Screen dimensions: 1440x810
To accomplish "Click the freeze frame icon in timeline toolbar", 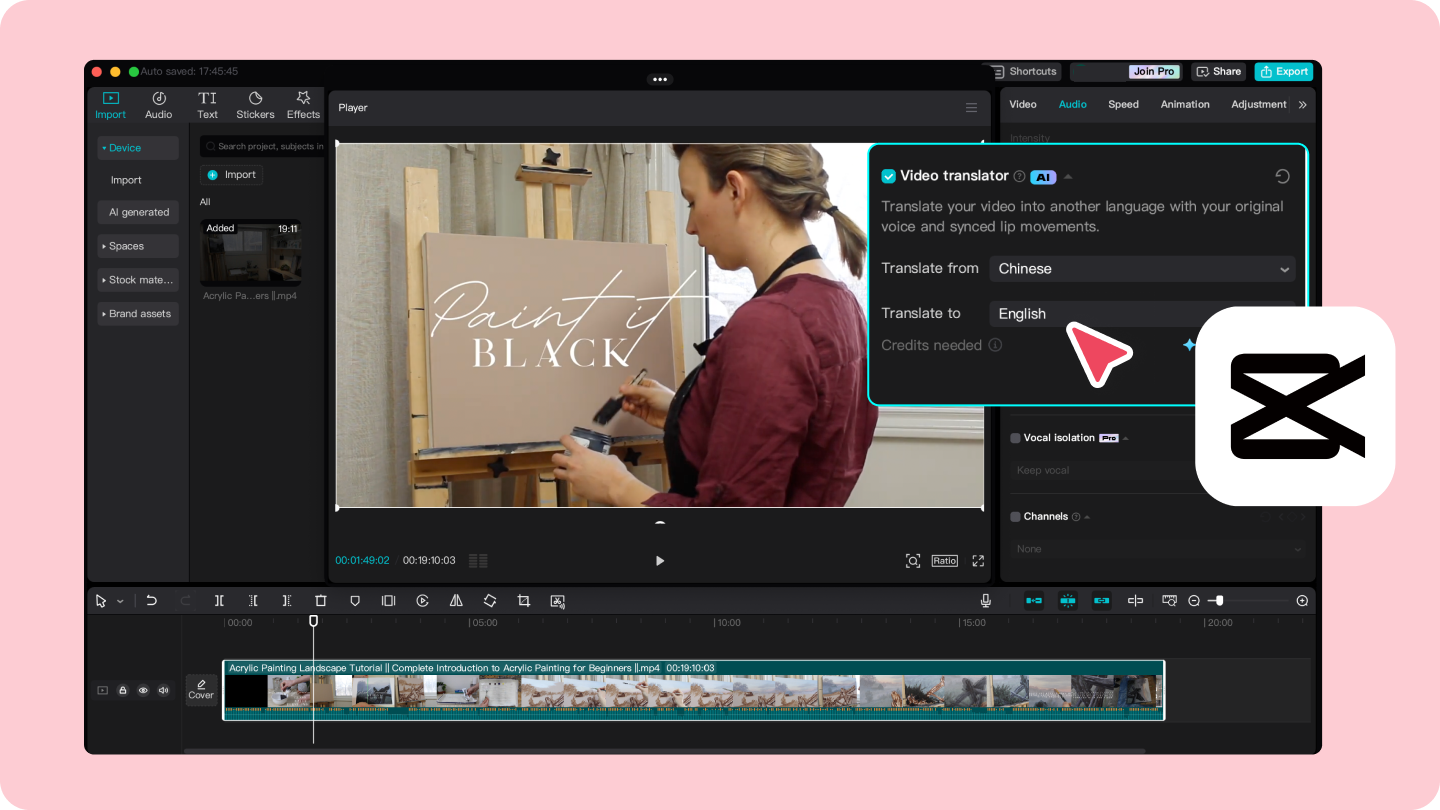I will pyautogui.click(x=388, y=601).
